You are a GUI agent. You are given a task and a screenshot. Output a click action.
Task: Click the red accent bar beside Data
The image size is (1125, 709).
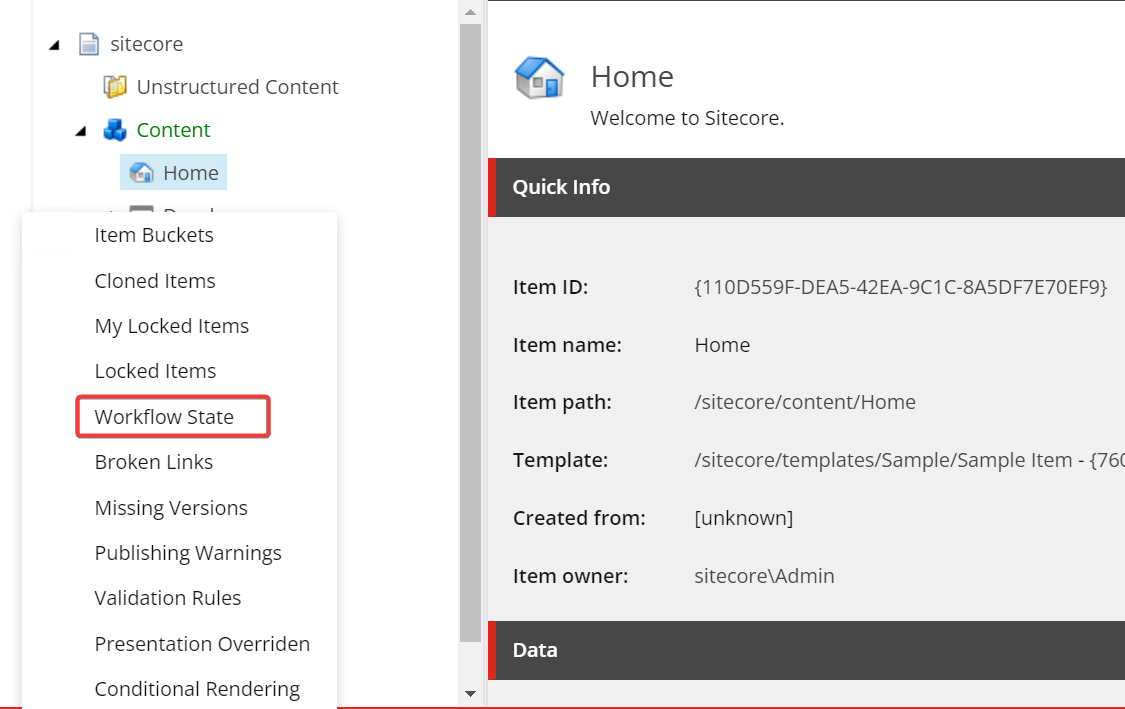[493, 649]
